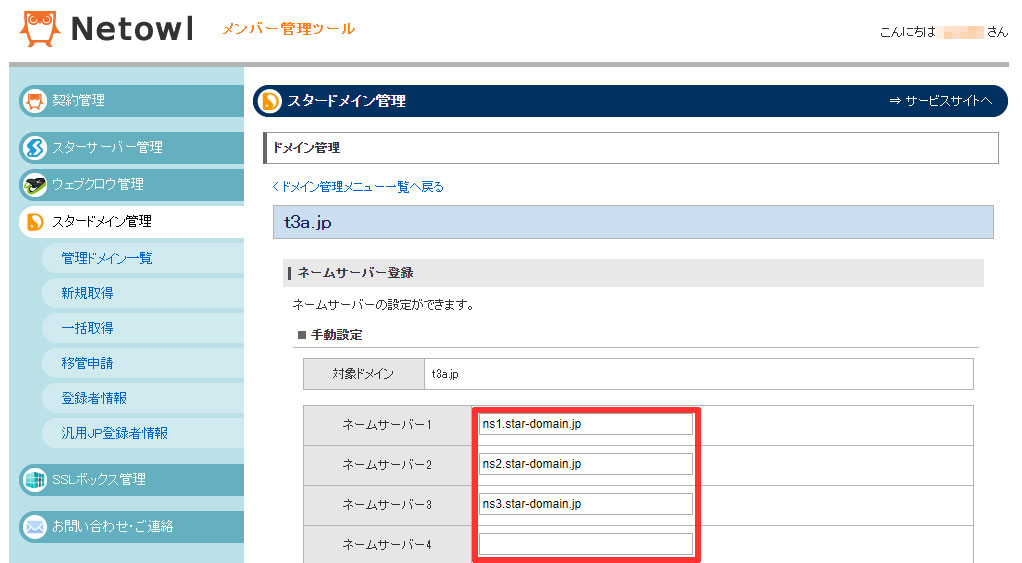Click the orange icon in スタードメイン管理 header
Viewport: 1022px width, 563px height.
pyautogui.click(x=270, y=101)
